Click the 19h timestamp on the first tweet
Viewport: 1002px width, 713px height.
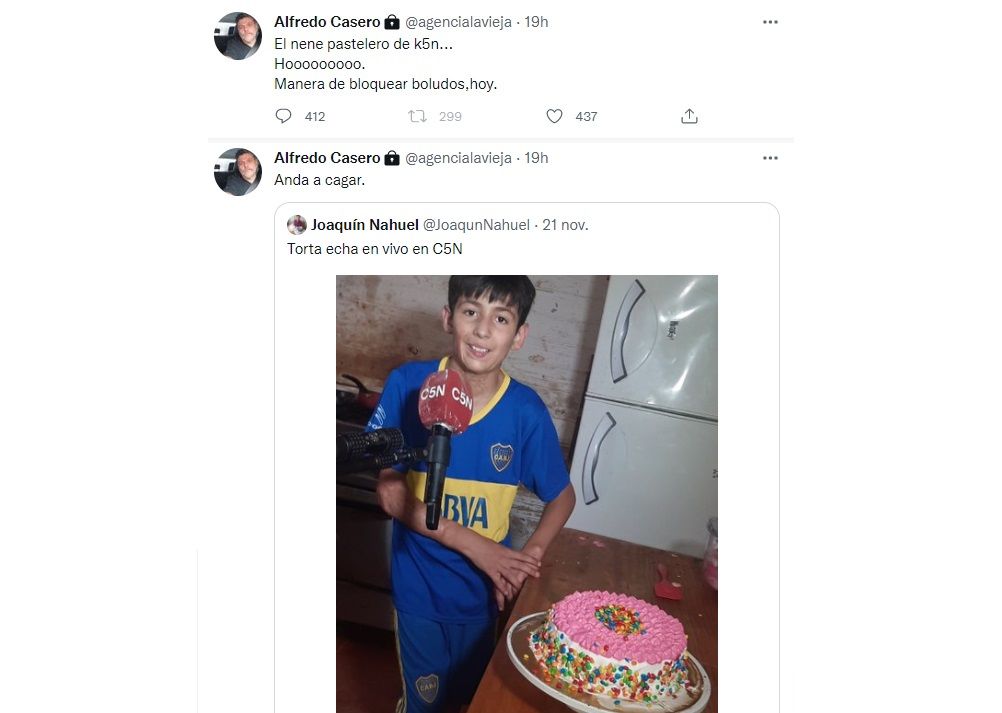[537, 22]
